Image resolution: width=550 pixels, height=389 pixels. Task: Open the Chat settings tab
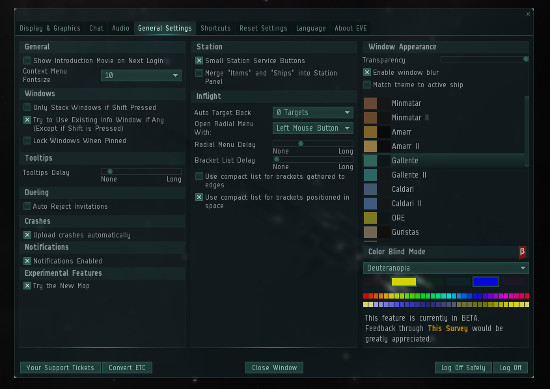[96, 28]
